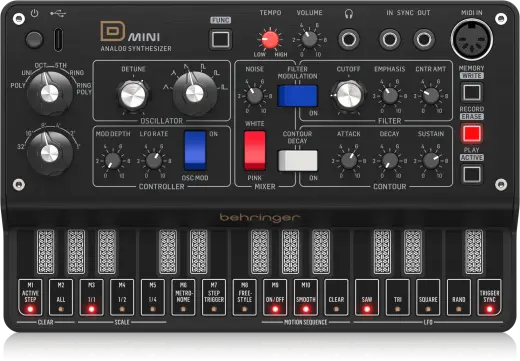Adjust the MOD DEPTH knob
520x361 pixels.
(113, 161)
